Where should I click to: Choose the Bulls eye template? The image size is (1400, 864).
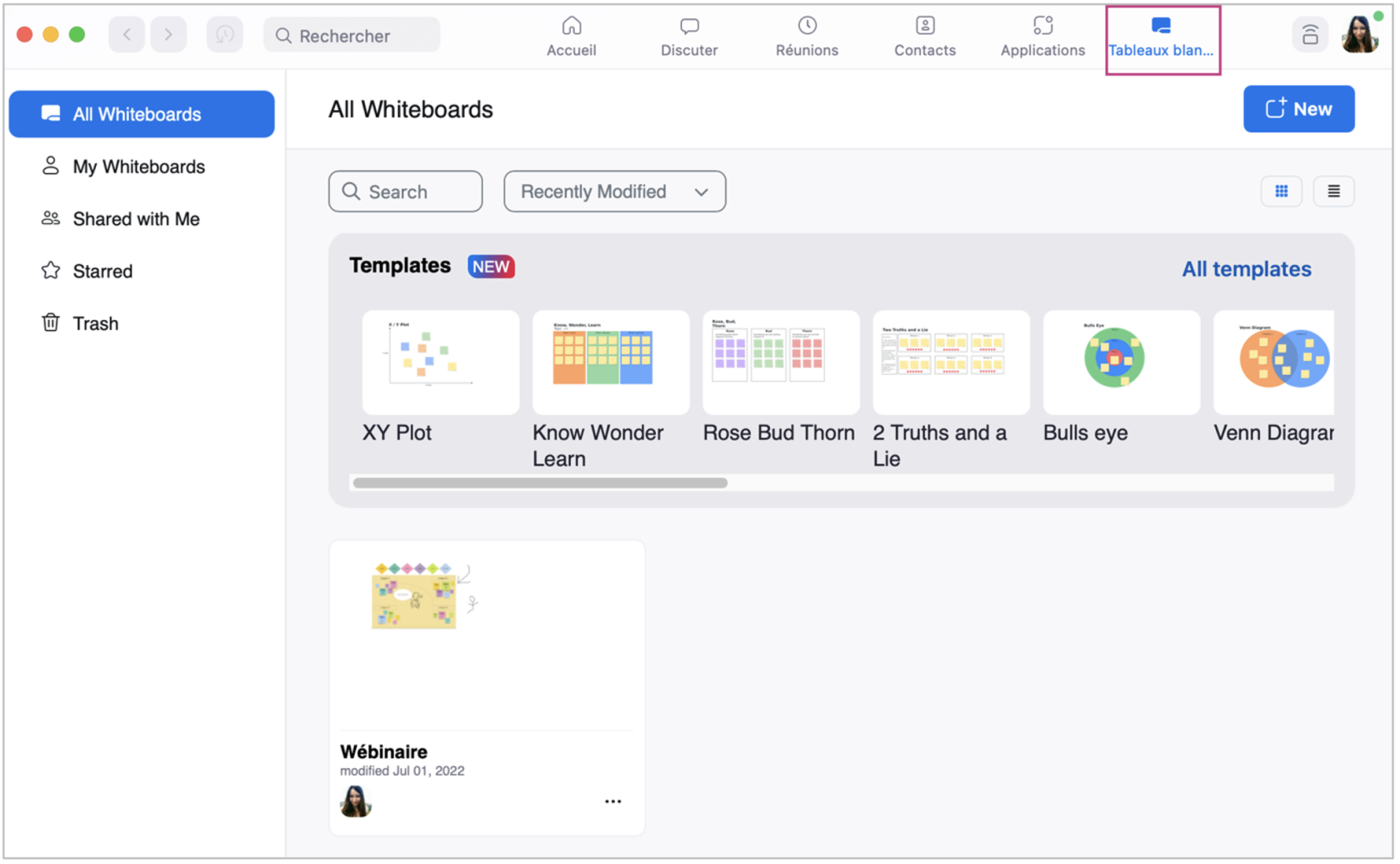pos(1120,363)
